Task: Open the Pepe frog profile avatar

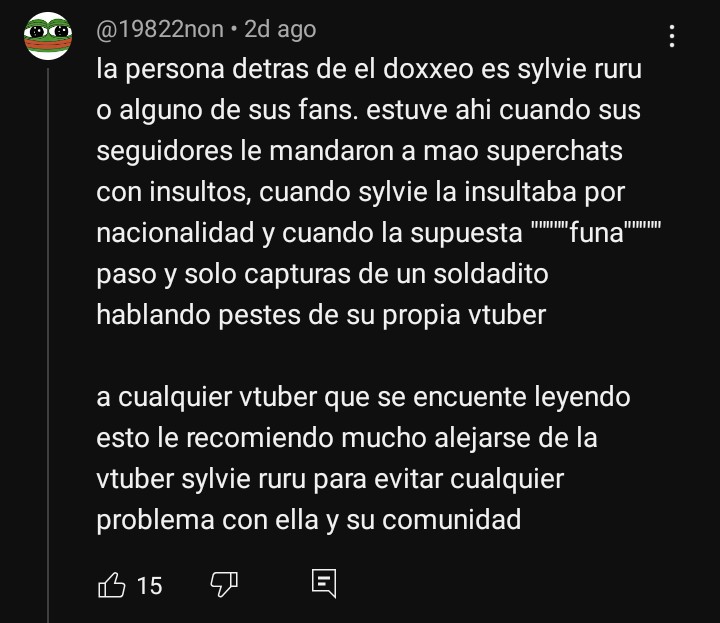Action: 48,36
